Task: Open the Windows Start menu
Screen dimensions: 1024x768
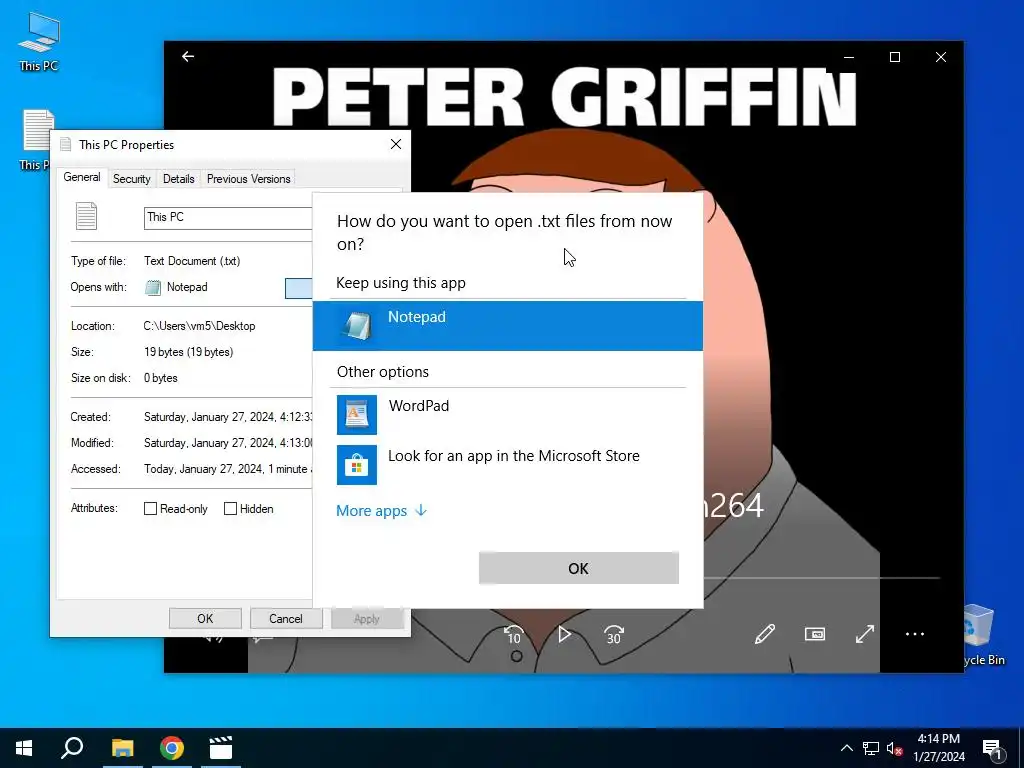Action: 24,748
